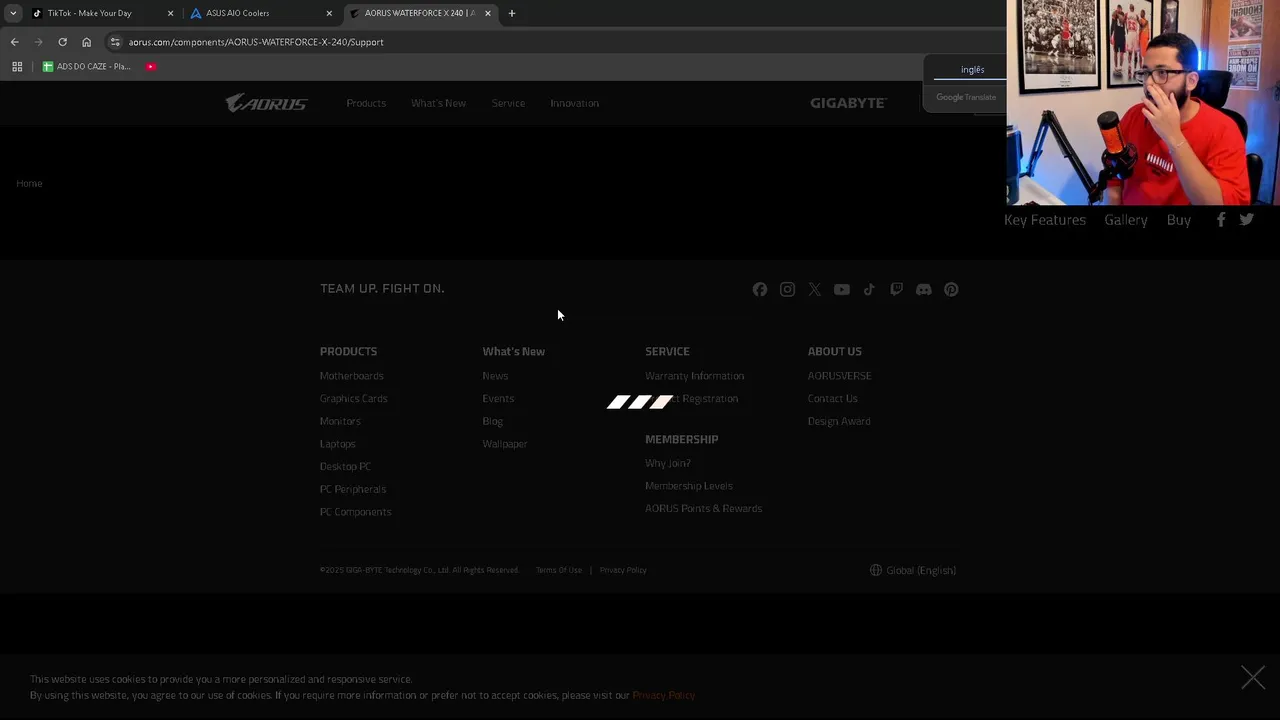Open Contact Us footer link
Screen dimensions: 1280x720
point(832,399)
